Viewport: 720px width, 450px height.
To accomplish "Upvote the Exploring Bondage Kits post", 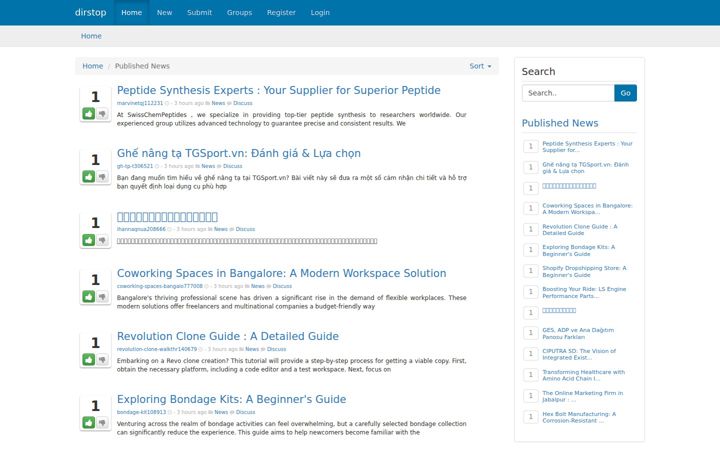I will pyautogui.click(x=89, y=422).
